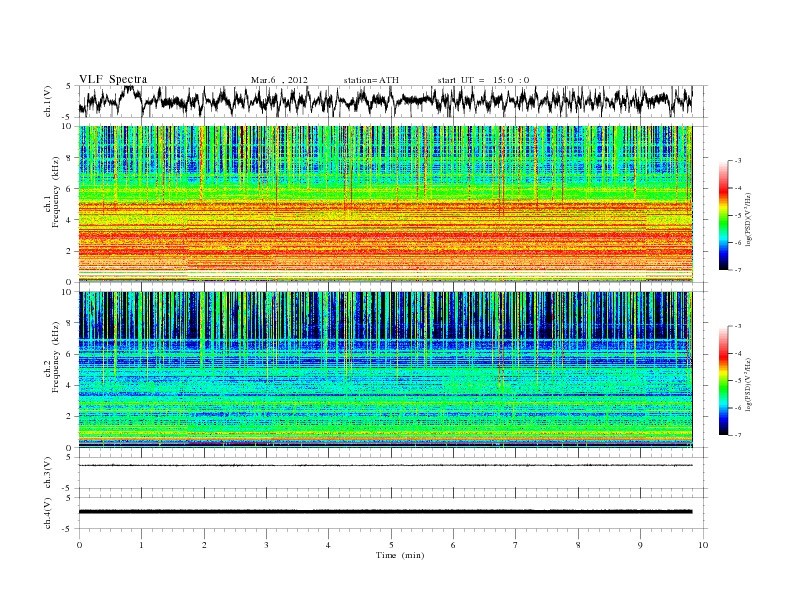Click the "-3" tick on upper colorbar
792x612 pixels.
point(738,161)
